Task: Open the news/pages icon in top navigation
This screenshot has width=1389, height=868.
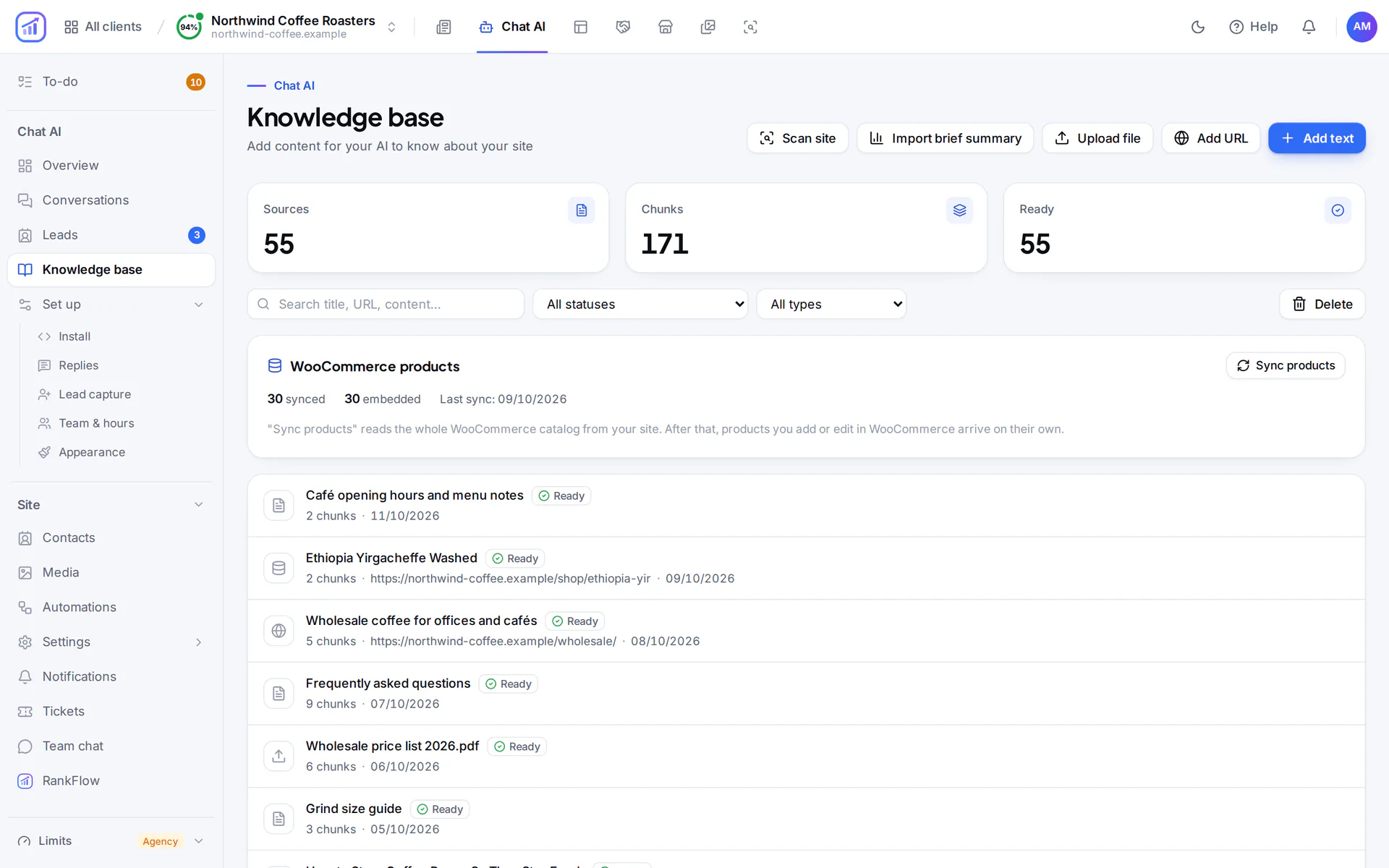Action: click(x=443, y=27)
